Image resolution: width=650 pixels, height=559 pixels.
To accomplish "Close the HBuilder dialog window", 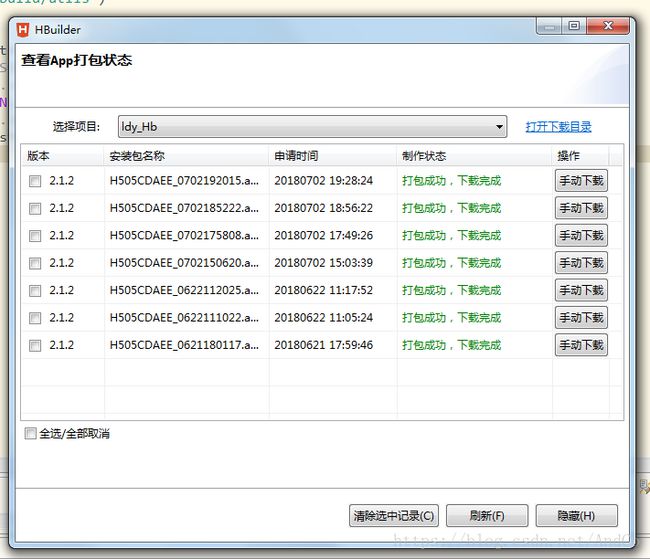I will point(608,26).
